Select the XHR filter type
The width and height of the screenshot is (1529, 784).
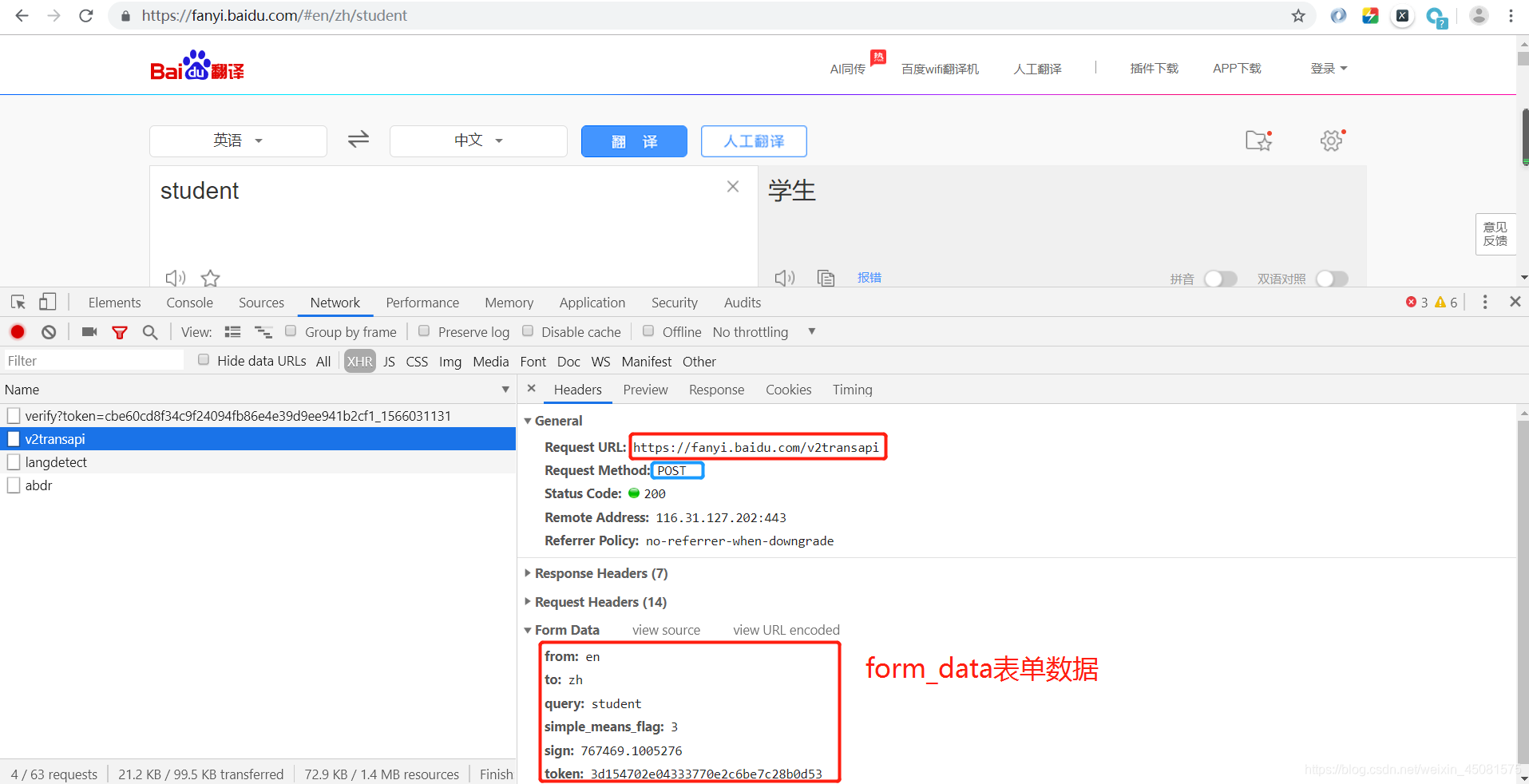[359, 361]
